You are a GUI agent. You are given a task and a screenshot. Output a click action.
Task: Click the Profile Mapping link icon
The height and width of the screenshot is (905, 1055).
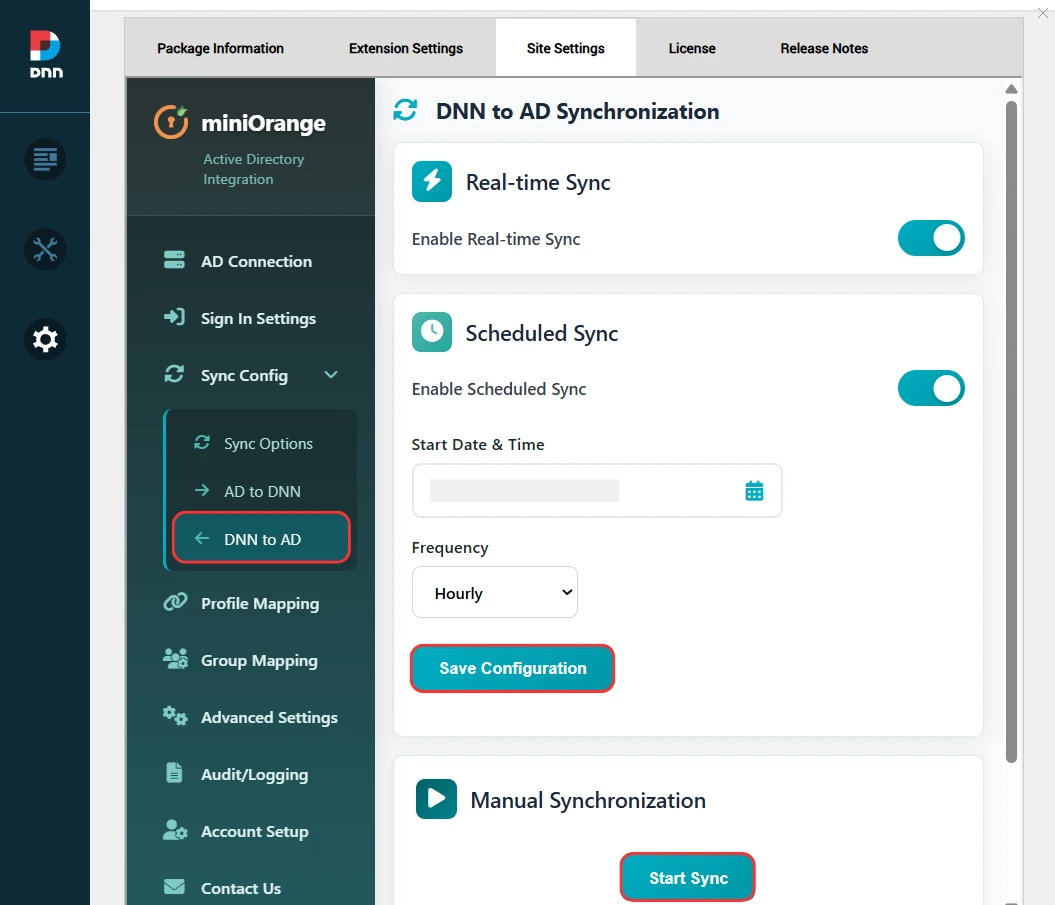click(175, 602)
